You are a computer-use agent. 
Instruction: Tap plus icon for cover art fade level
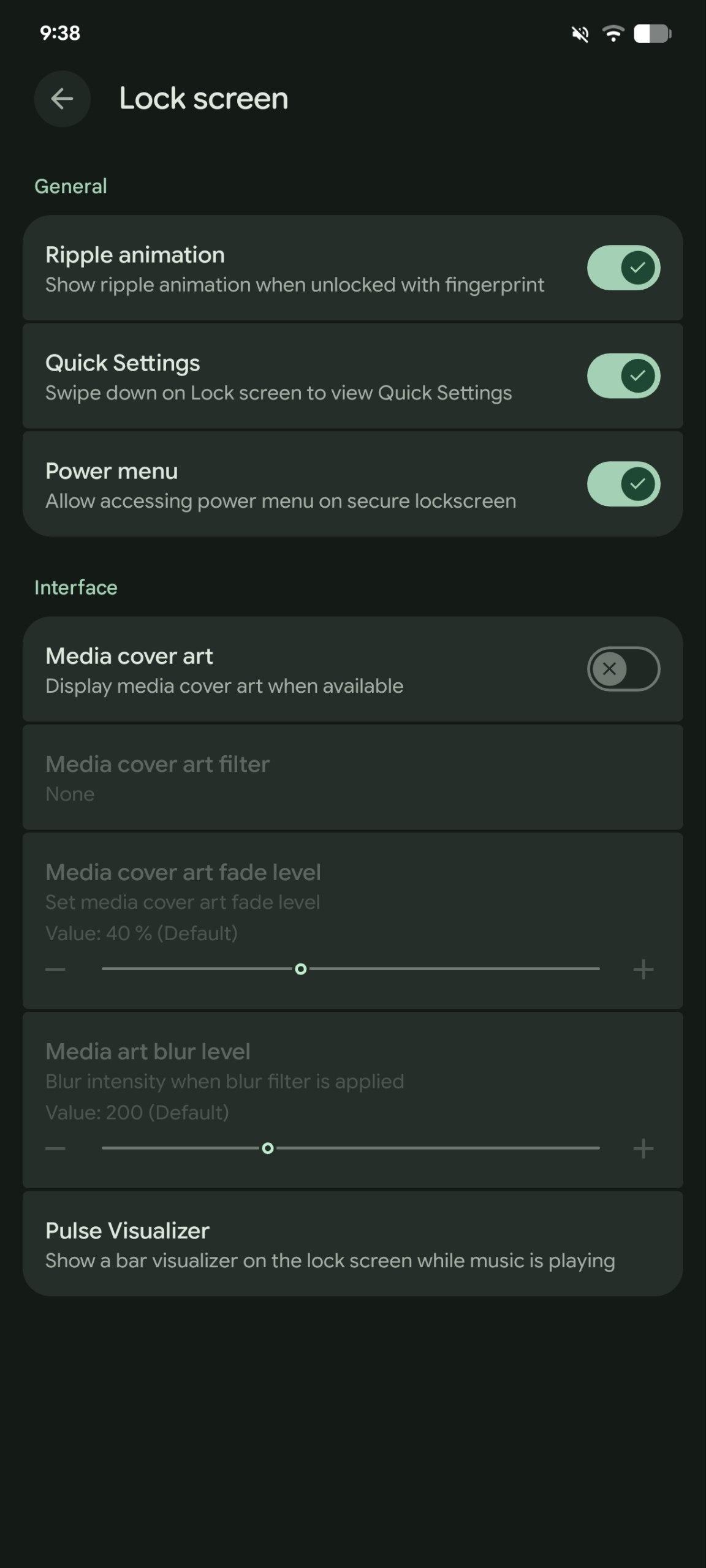(x=643, y=969)
